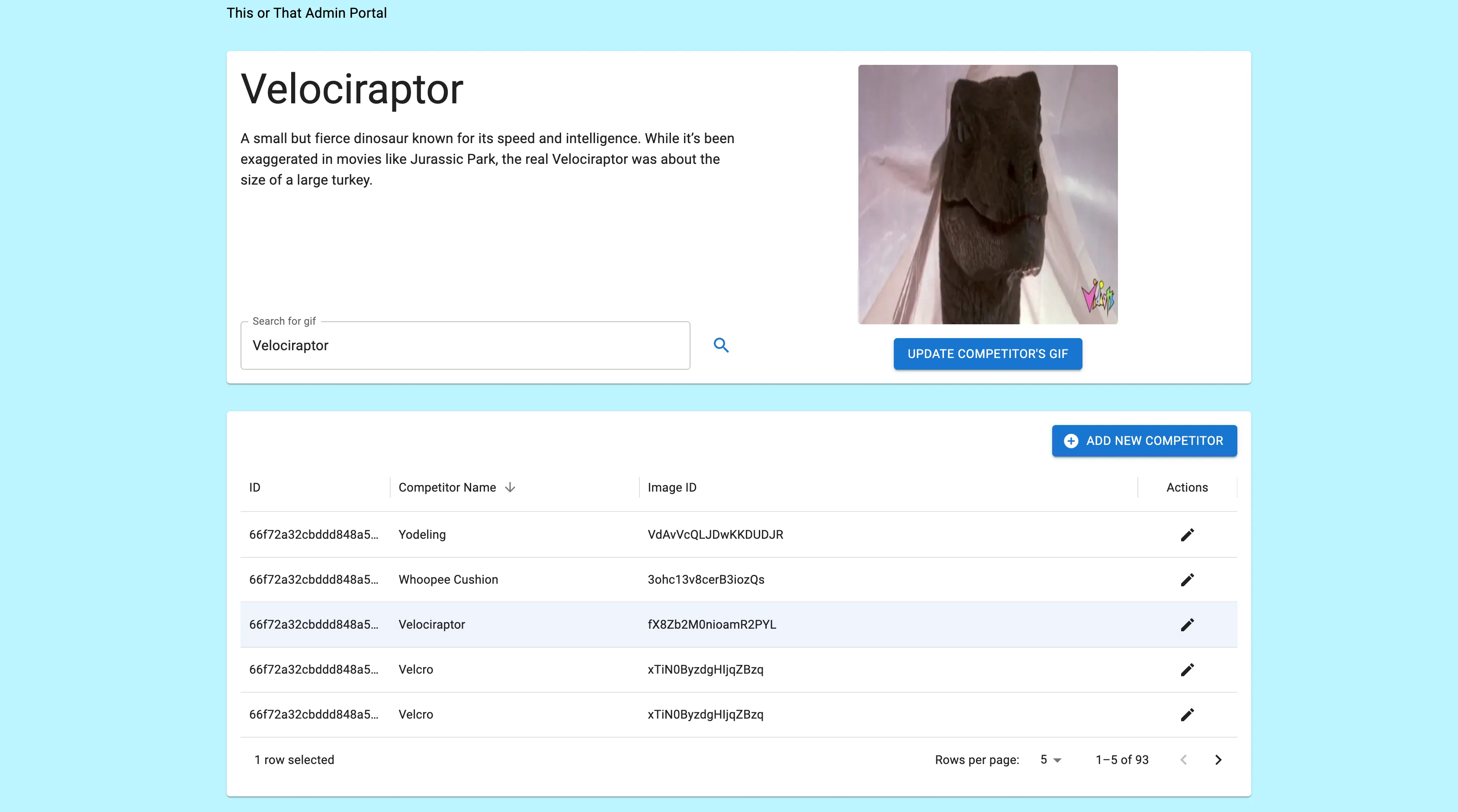This screenshot has width=1458, height=812.
Task: Click Add New Competitor button
Action: pyautogui.click(x=1144, y=441)
